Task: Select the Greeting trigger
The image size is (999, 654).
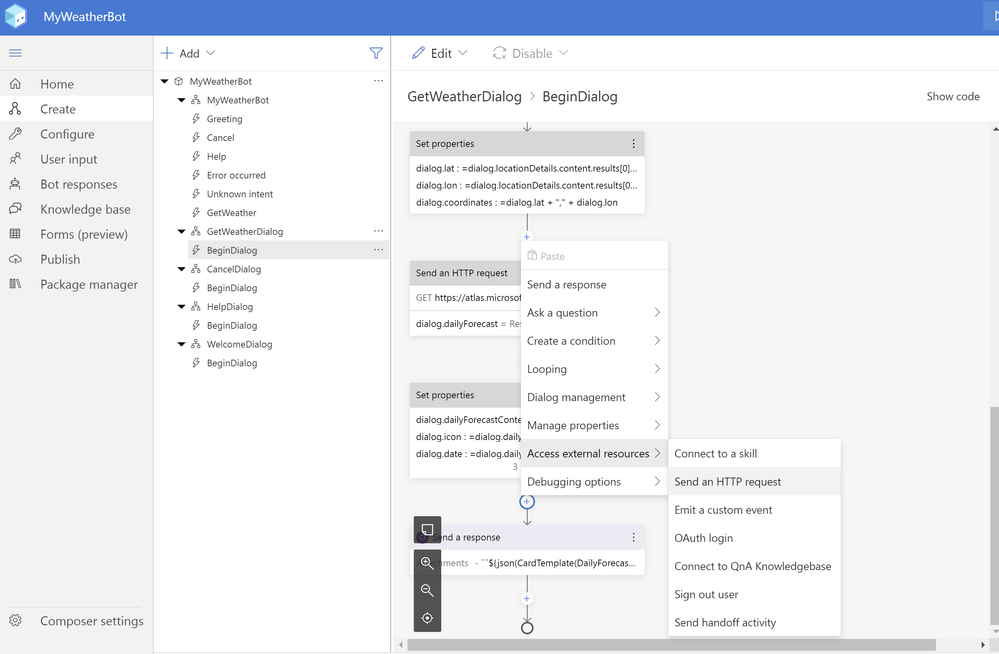Action: 224,119
